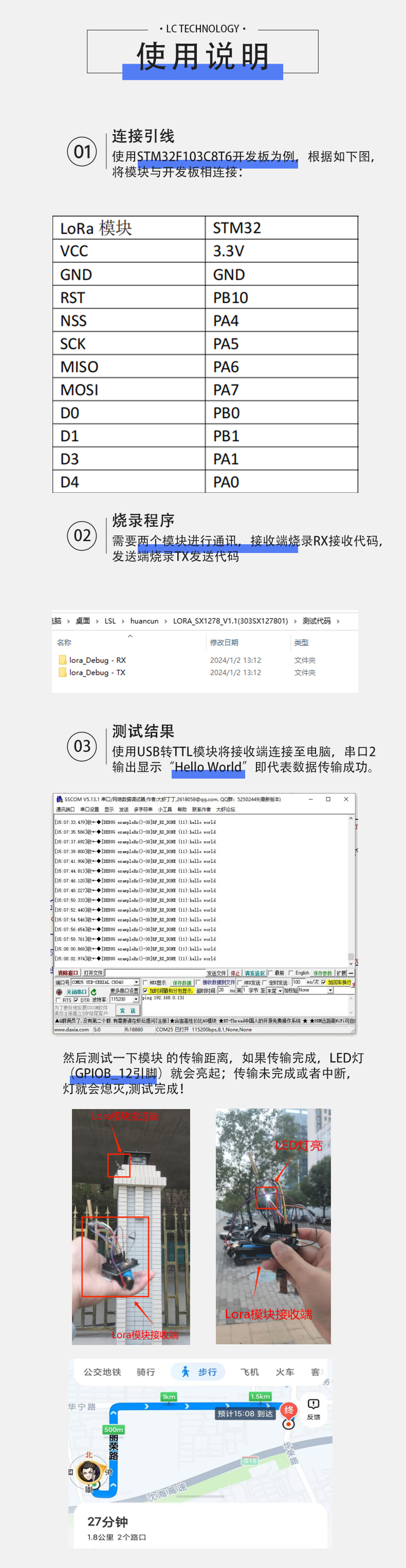Open the 端口号 COM25 port dropdown
The image size is (406, 1568).
(x=136, y=983)
